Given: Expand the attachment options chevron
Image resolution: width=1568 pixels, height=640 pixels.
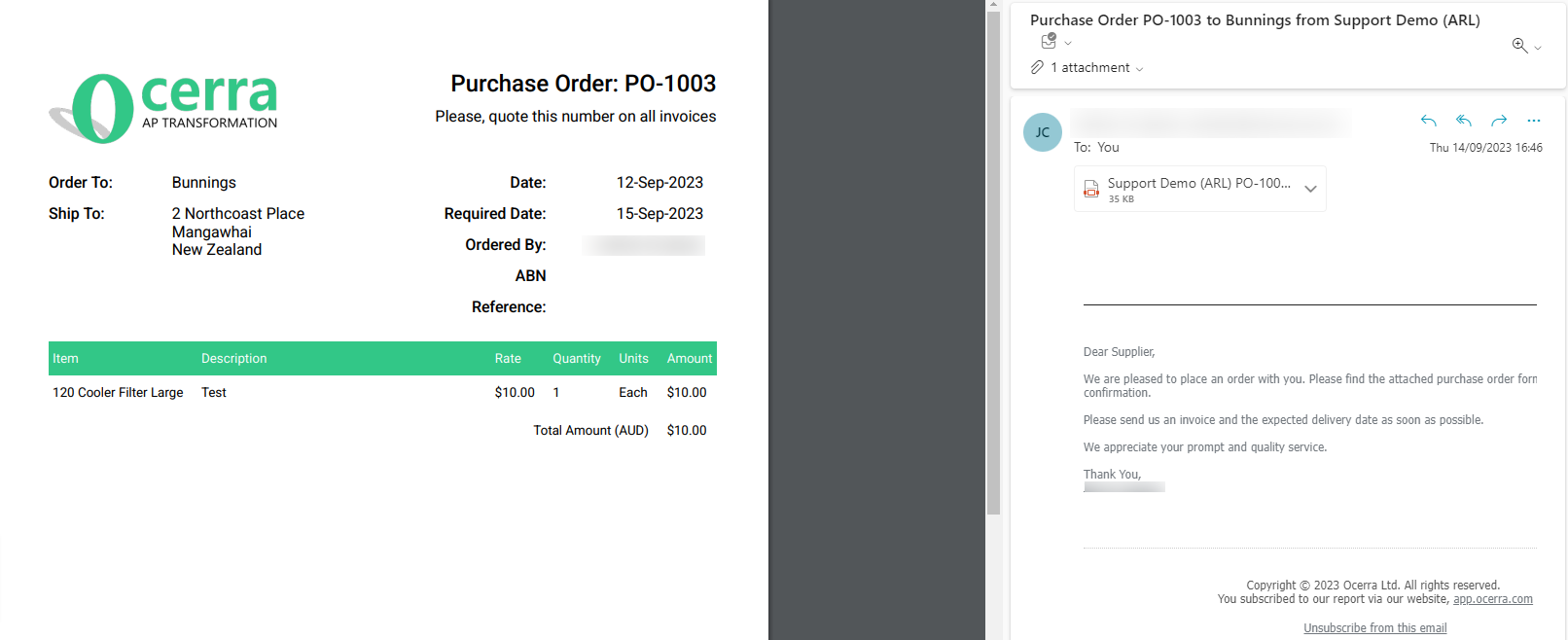Looking at the screenshot, I should point(1310,189).
